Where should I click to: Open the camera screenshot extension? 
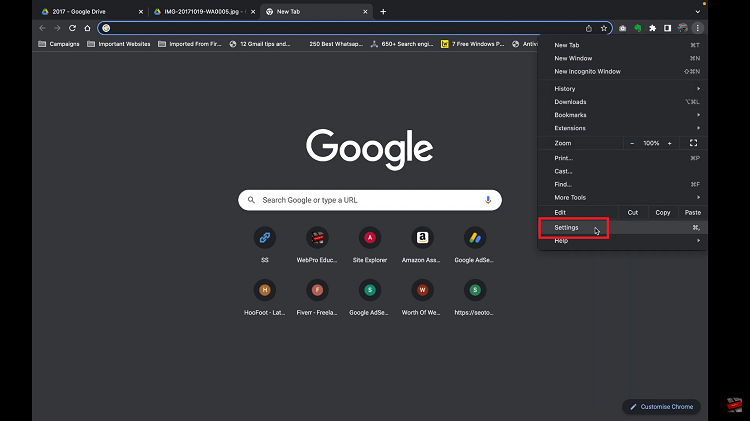click(622, 28)
